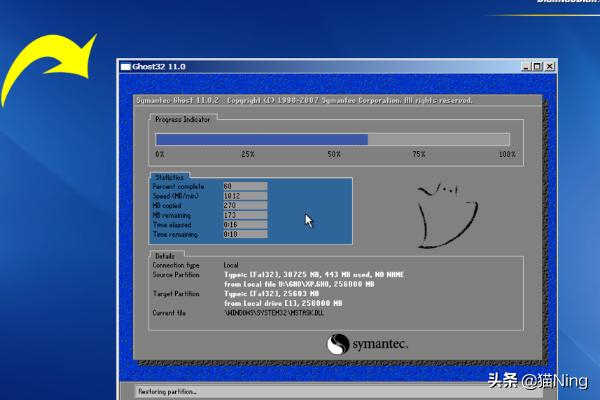Click the 25% progress scale label
This screenshot has width=600, height=400.
click(x=248, y=154)
